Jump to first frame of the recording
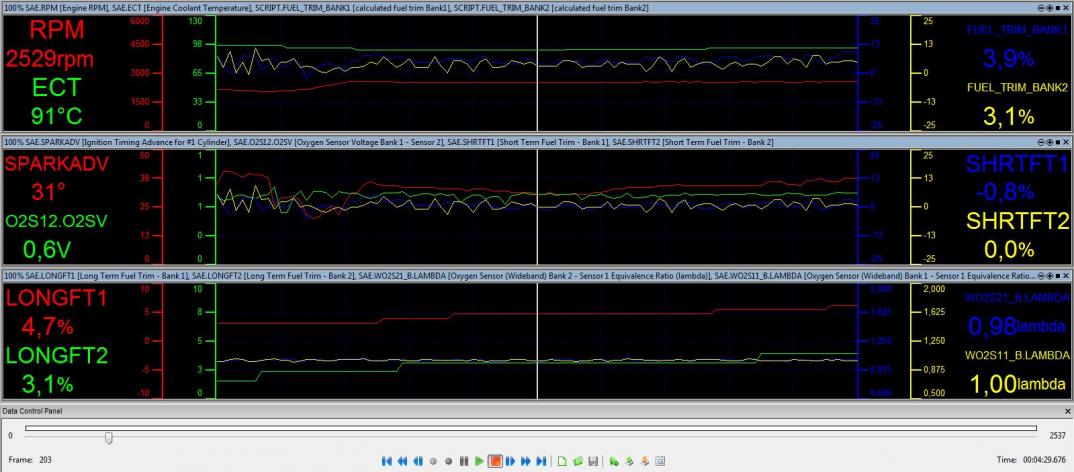 click(386, 461)
